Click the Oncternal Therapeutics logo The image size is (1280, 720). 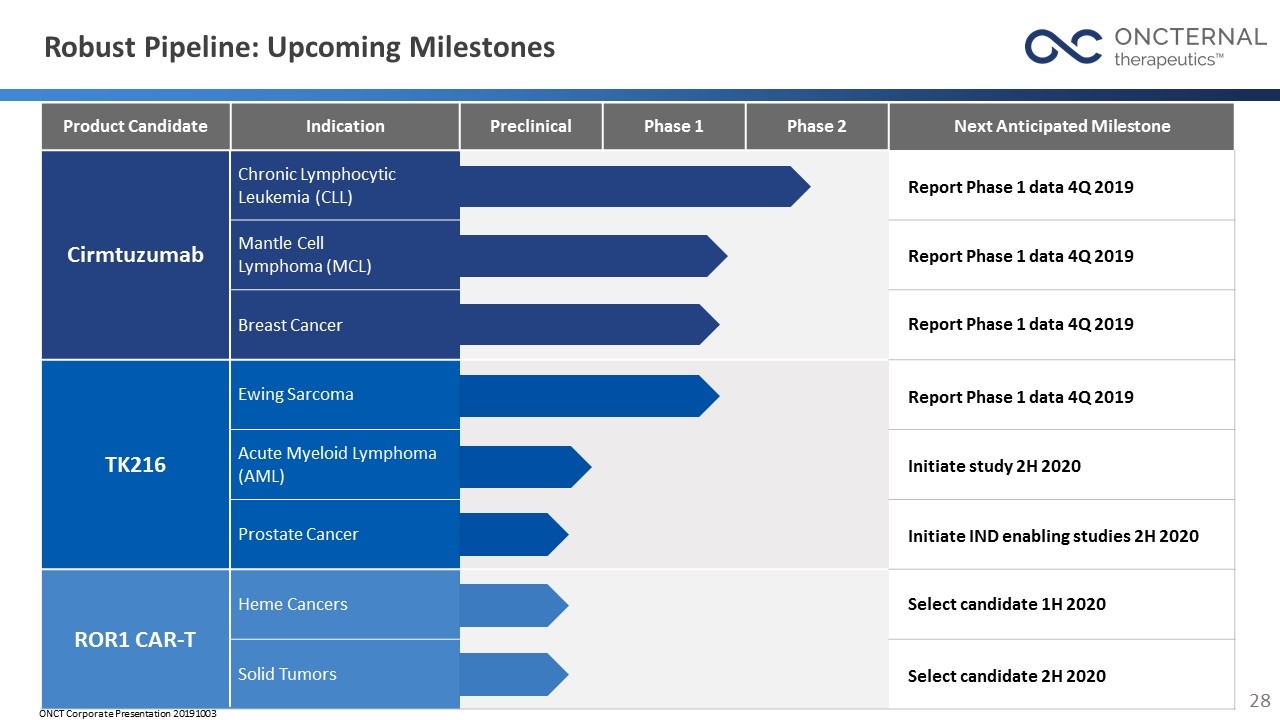pyautogui.click(x=1145, y=47)
